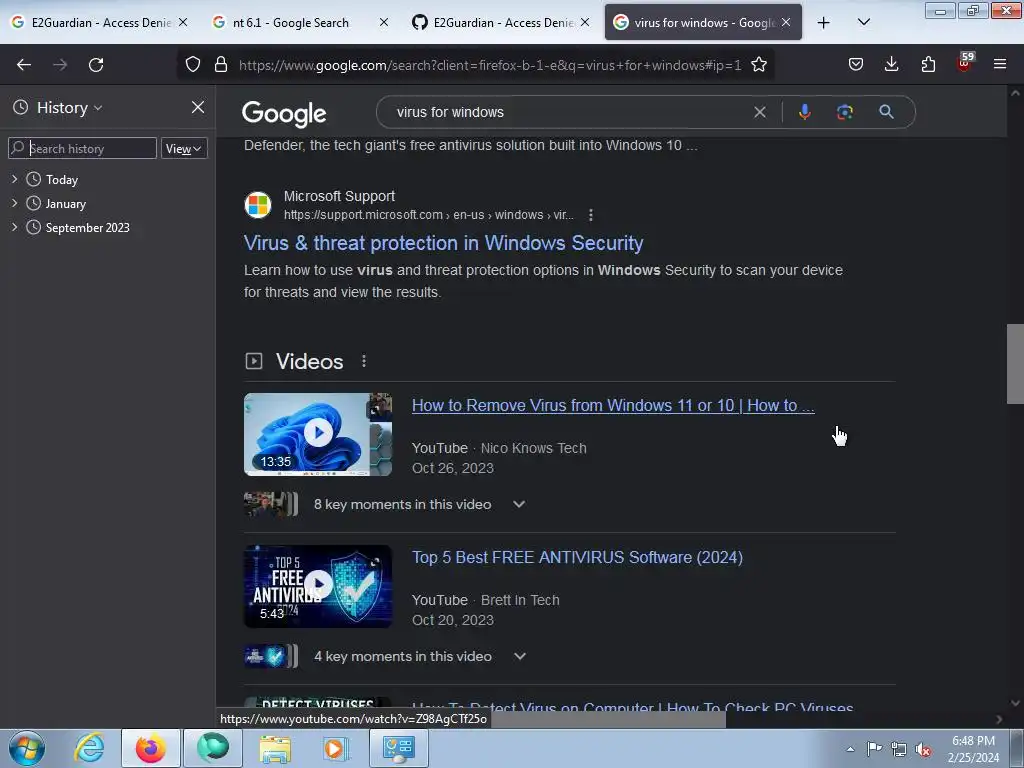Open more options next to Videos heading

pos(364,361)
